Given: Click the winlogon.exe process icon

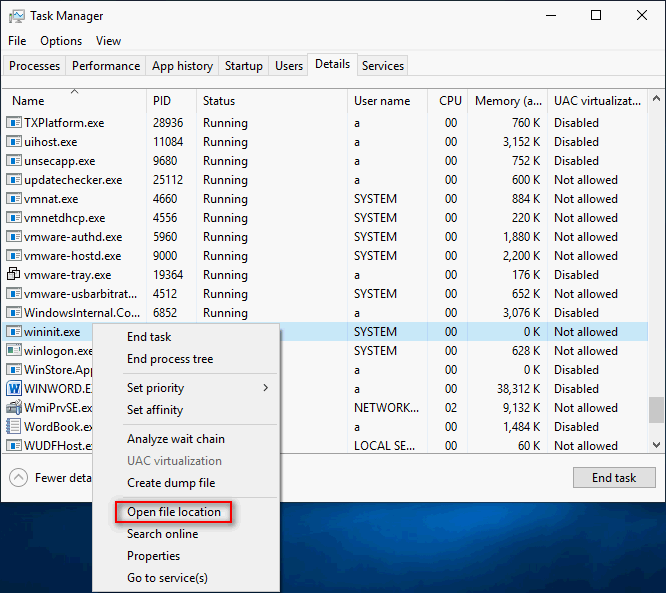Looking at the screenshot, I should tap(14, 350).
